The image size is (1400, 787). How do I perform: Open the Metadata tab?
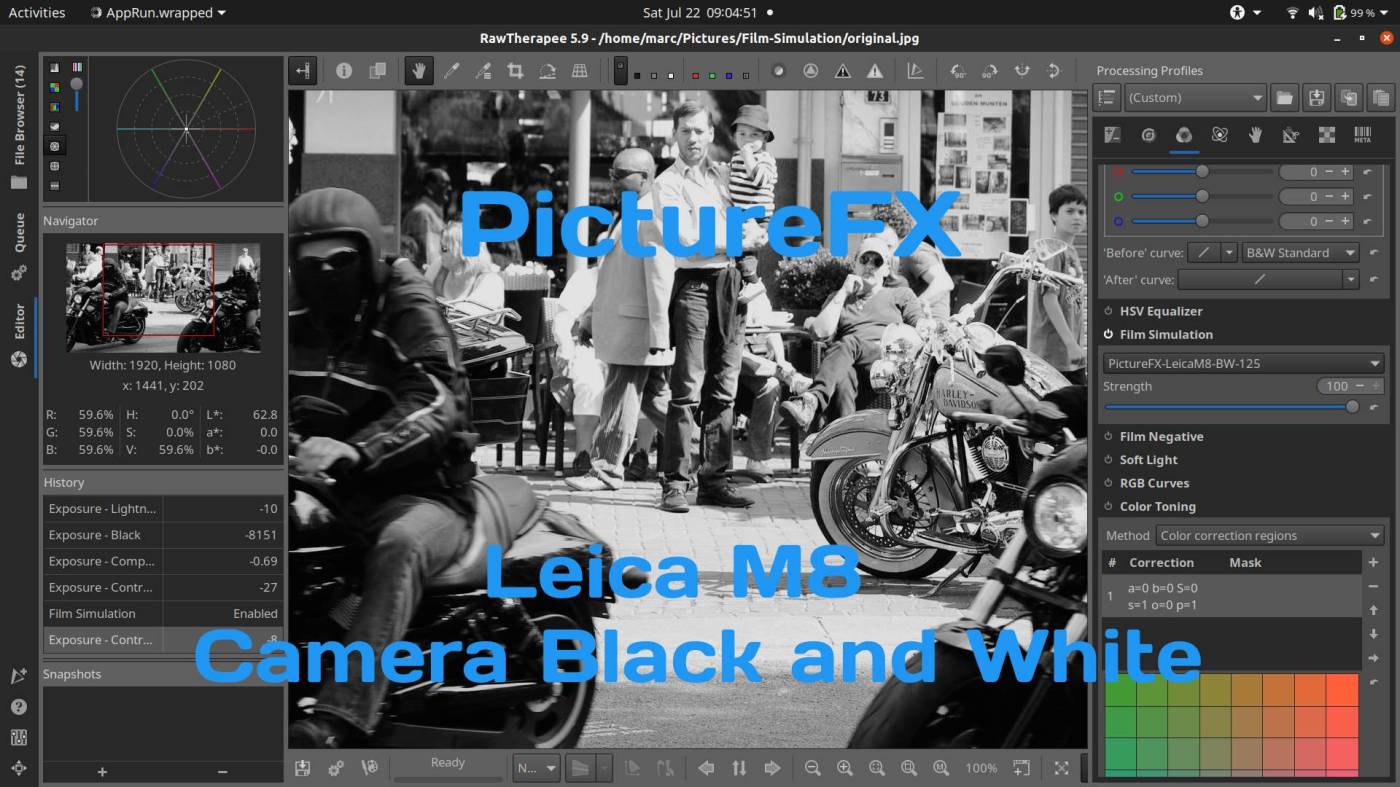point(1362,135)
